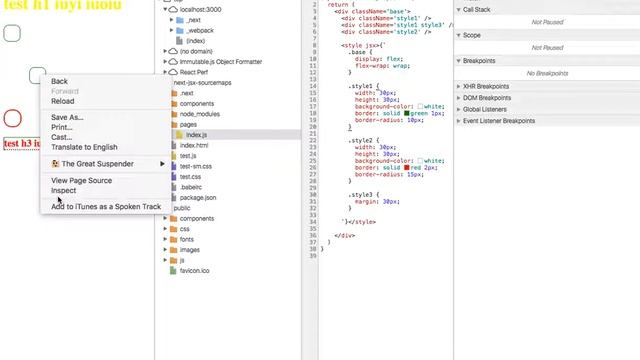Click the red border color swatch
Image resolution: width=640 pixels, height=360 pixels.
(407, 167)
